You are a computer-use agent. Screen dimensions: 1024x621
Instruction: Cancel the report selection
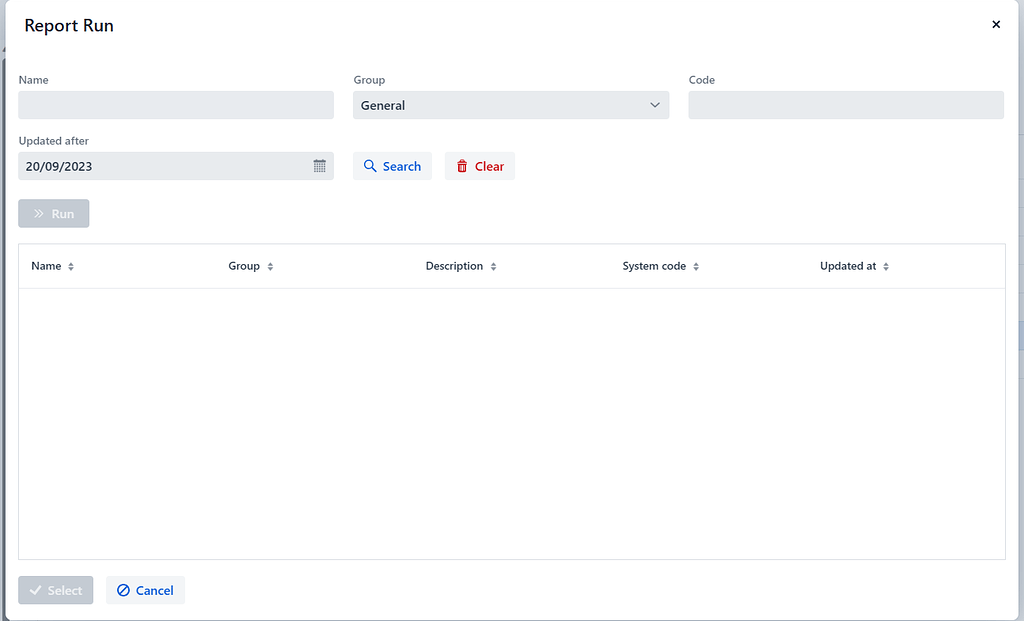click(145, 590)
